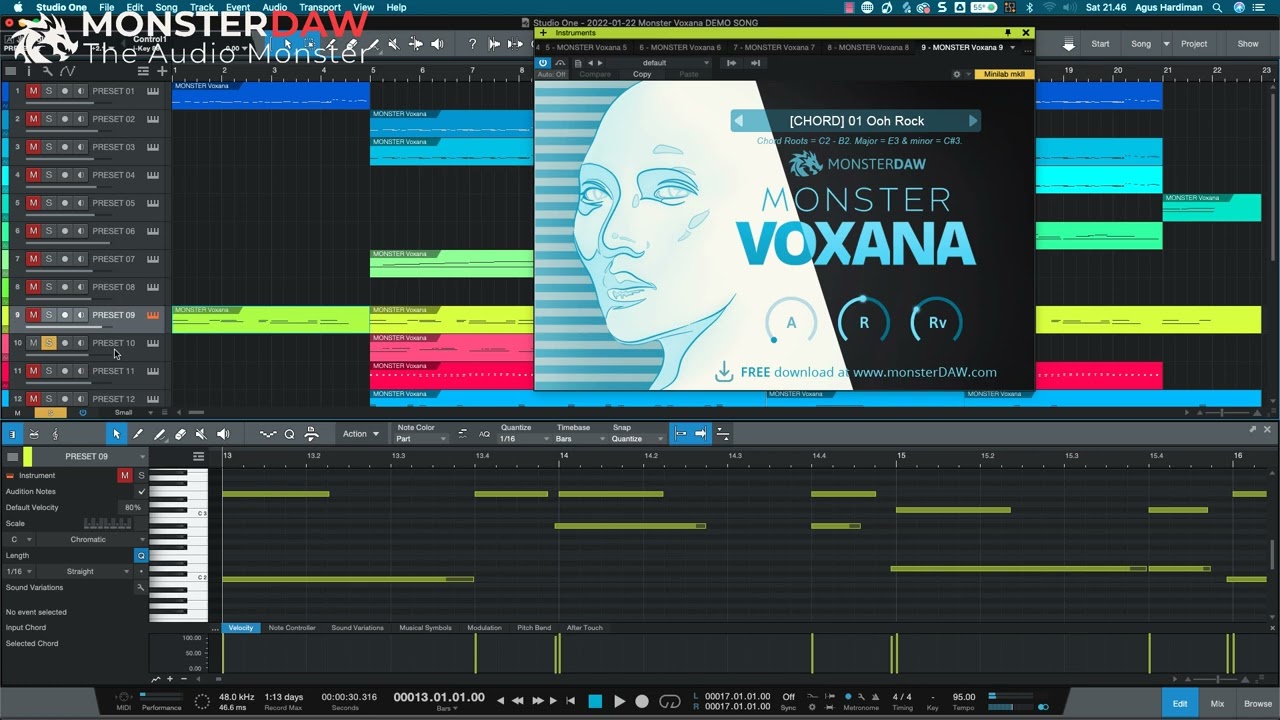
Task: Toggle transport Loop button
Action: pos(670,701)
